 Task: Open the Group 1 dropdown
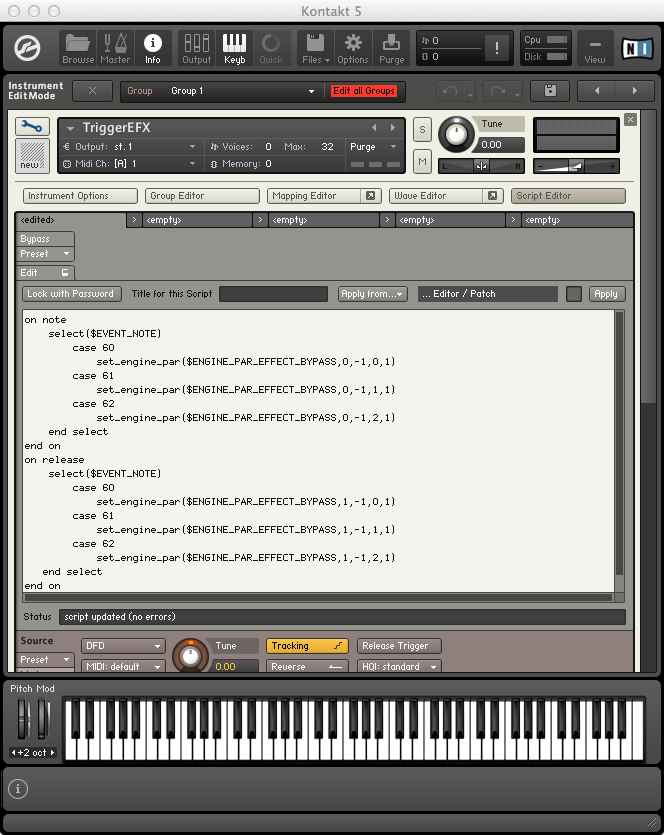240,91
